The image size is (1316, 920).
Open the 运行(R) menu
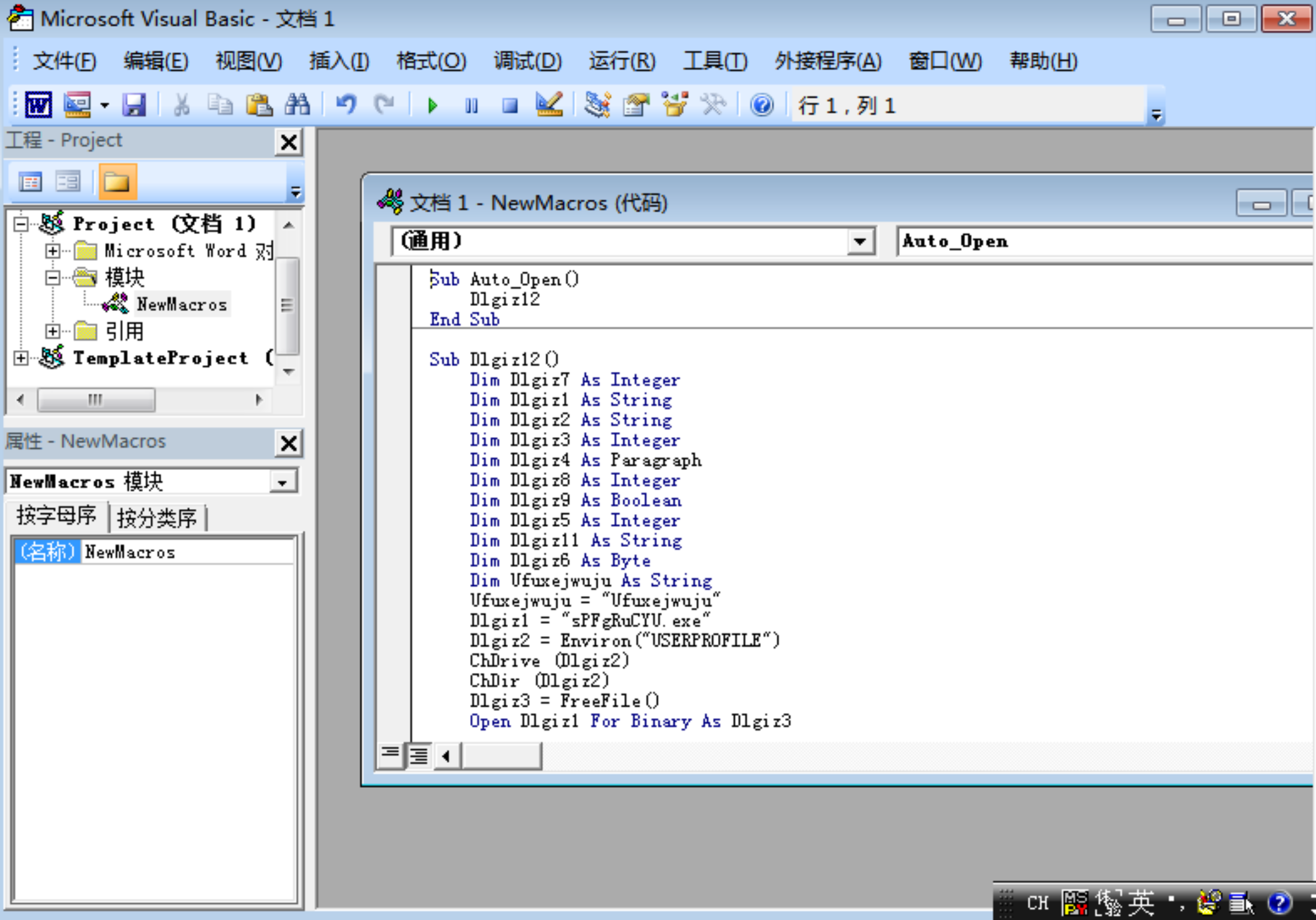(622, 61)
